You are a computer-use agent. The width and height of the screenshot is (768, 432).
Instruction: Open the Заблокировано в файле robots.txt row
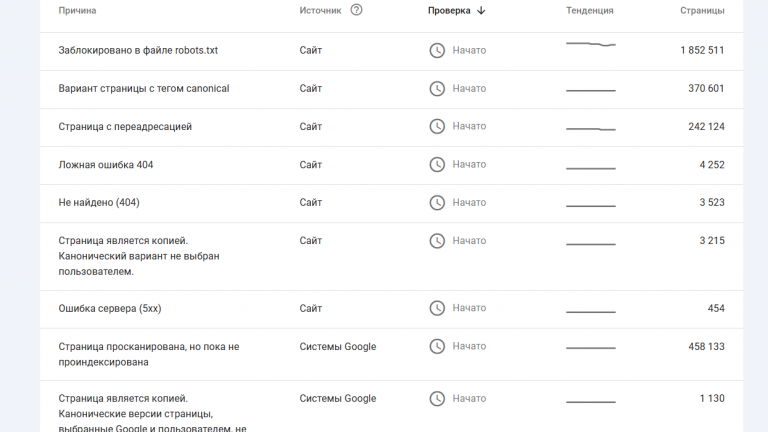(138, 50)
